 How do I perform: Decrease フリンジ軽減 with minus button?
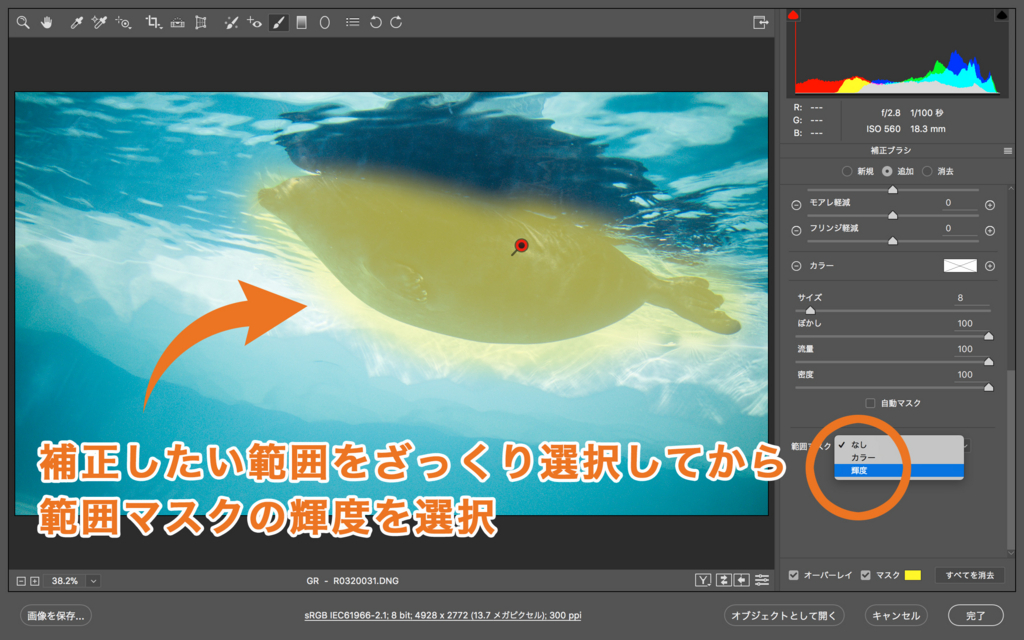(x=796, y=231)
